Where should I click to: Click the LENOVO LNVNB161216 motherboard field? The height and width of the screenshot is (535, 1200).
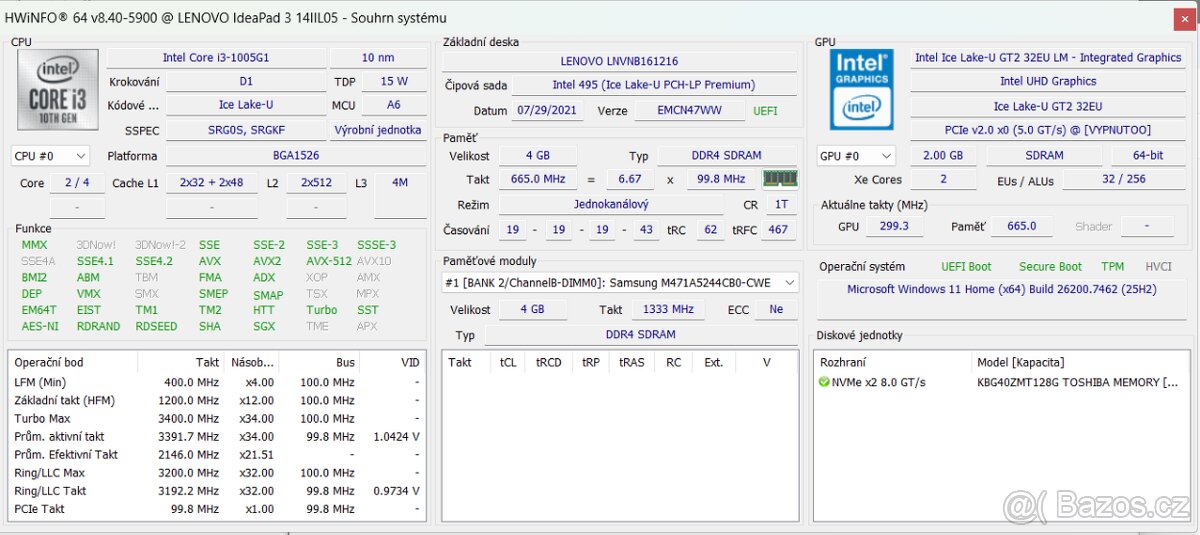click(x=619, y=61)
